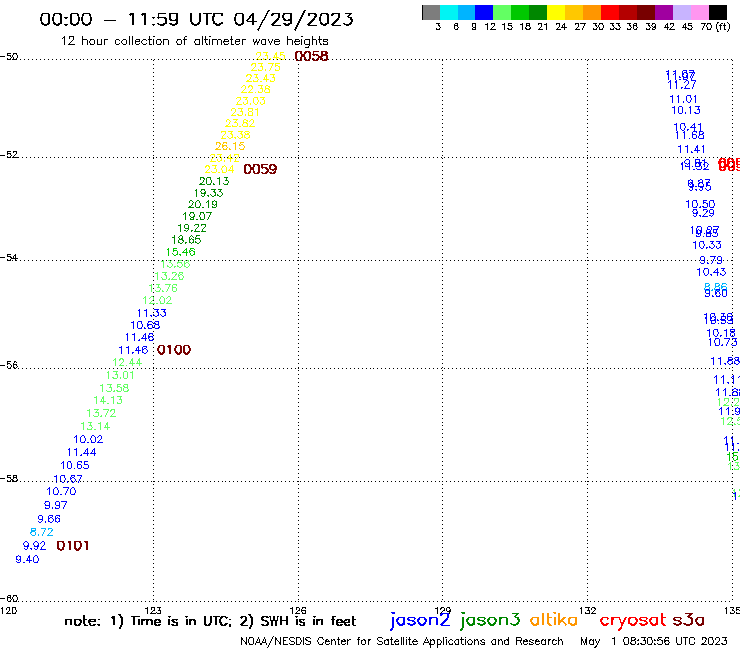This screenshot has height=650, width=740.
Task: Click the 11.27 value on right track
Action: pyautogui.click(x=681, y=85)
